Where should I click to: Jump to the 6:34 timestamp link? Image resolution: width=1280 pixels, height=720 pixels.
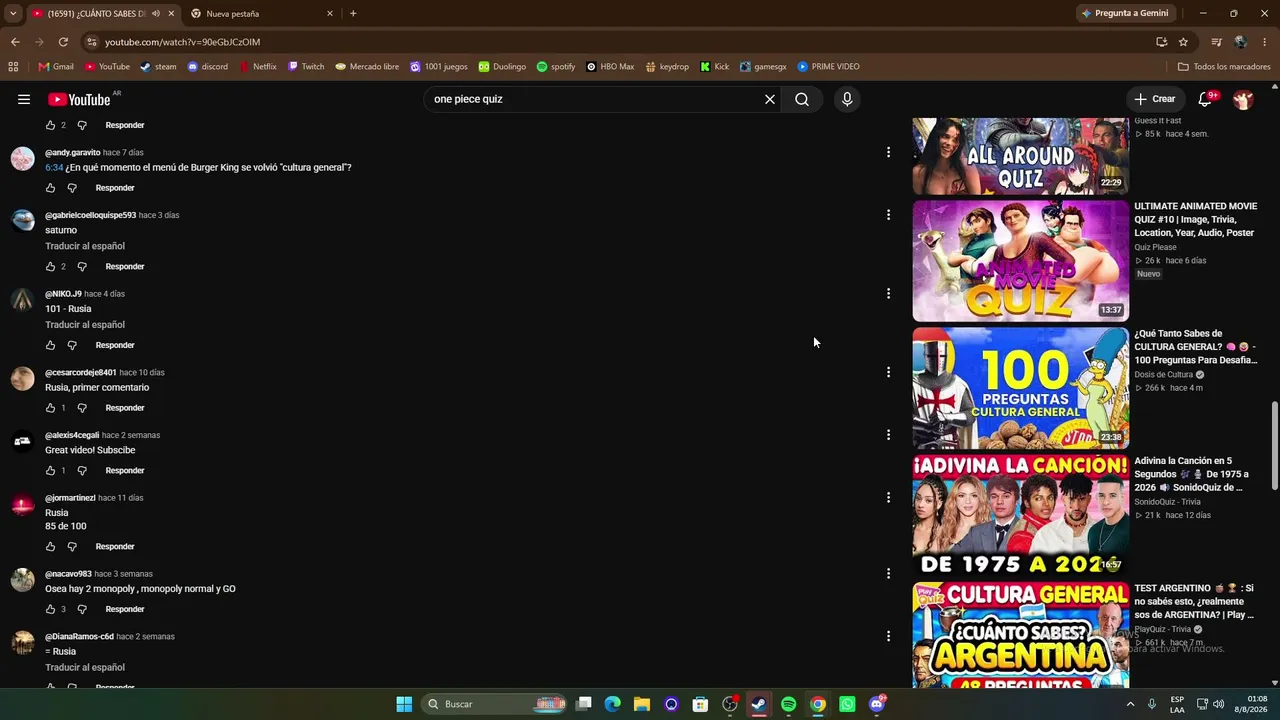[54, 168]
